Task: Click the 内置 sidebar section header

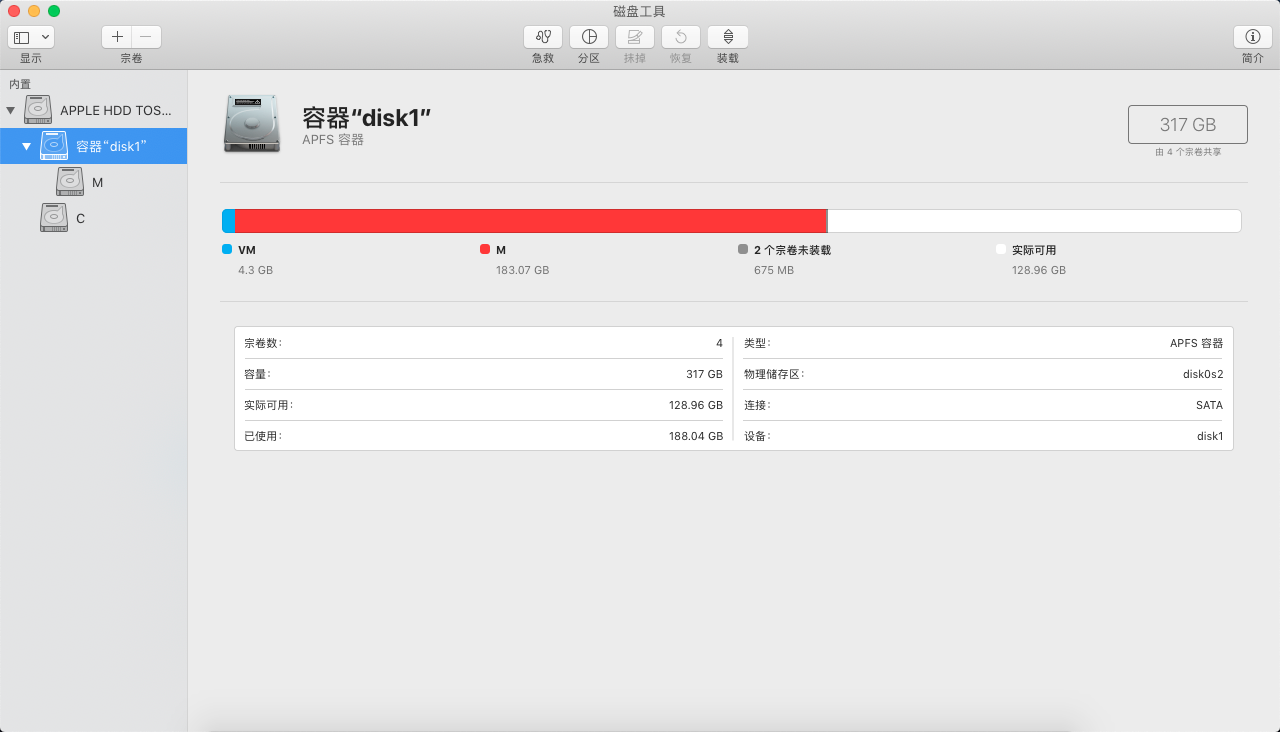Action: point(20,84)
